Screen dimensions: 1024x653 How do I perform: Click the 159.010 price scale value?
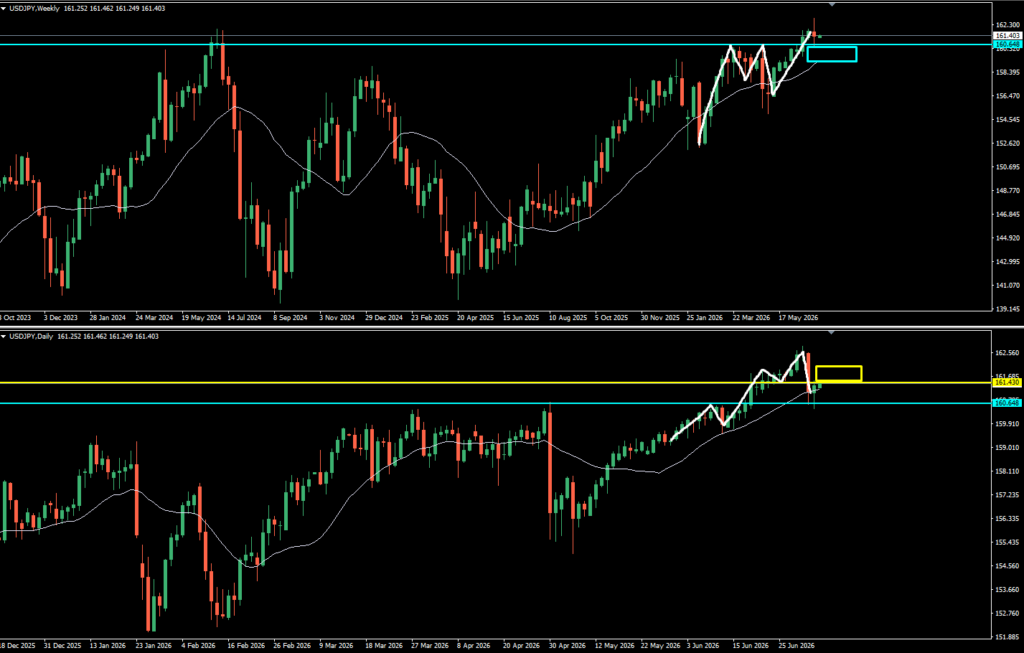point(1008,447)
